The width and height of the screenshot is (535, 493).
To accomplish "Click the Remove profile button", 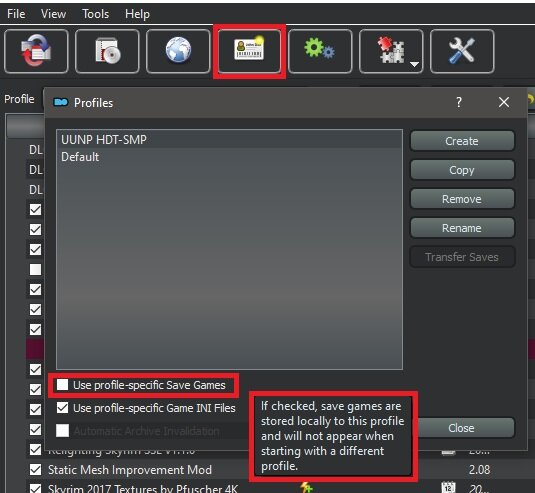I will point(462,199).
